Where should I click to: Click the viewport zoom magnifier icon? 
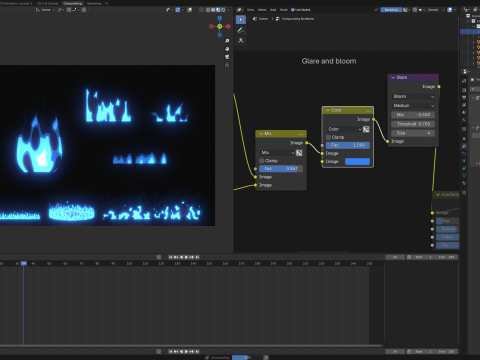coord(227,41)
